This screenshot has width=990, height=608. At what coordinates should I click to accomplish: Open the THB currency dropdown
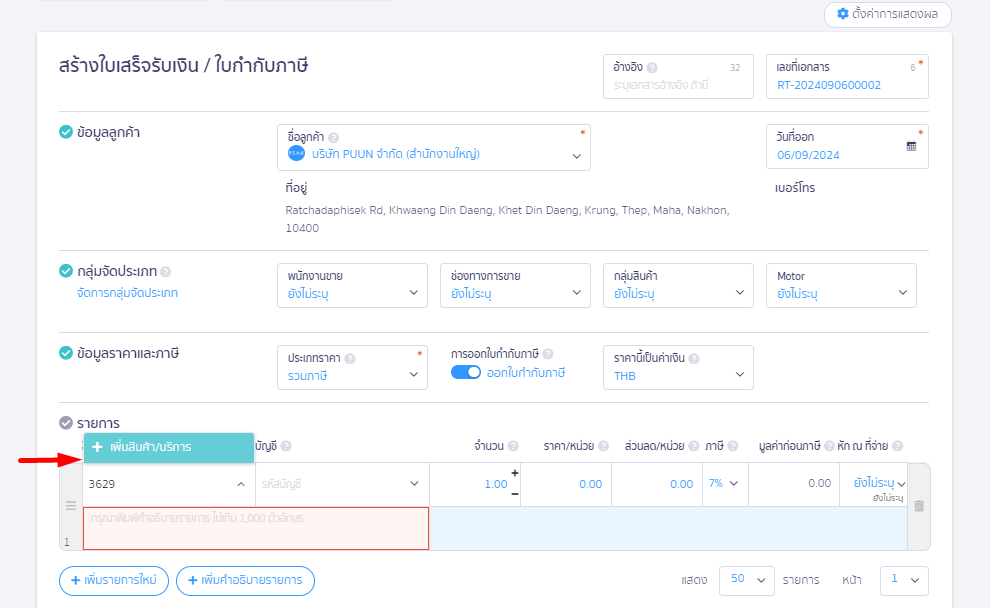[677, 367]
